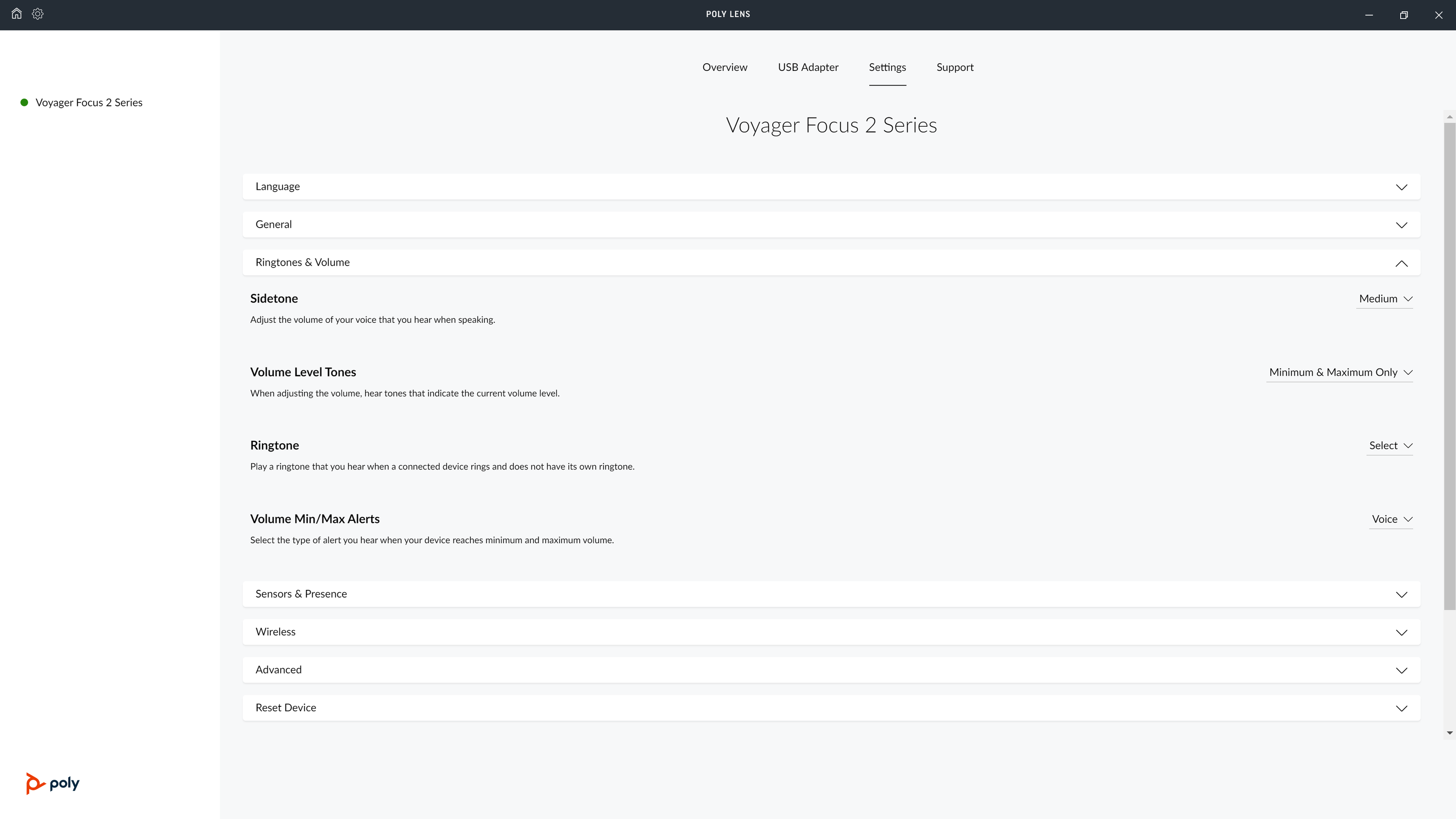The image size is (1456, 819).
Task: Open Volume Level Tones dropdown
Action: [1340, 372]
